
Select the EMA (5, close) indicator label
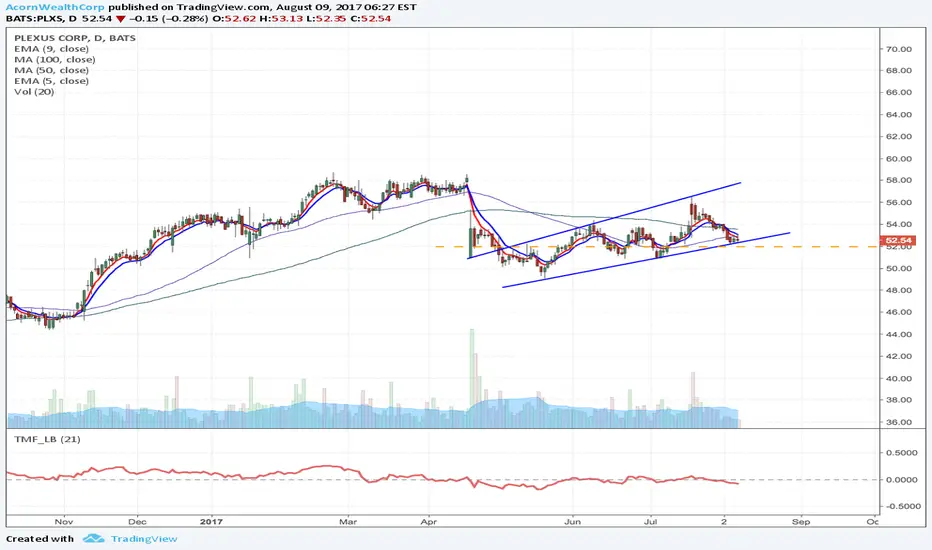[x=52, y=81]
